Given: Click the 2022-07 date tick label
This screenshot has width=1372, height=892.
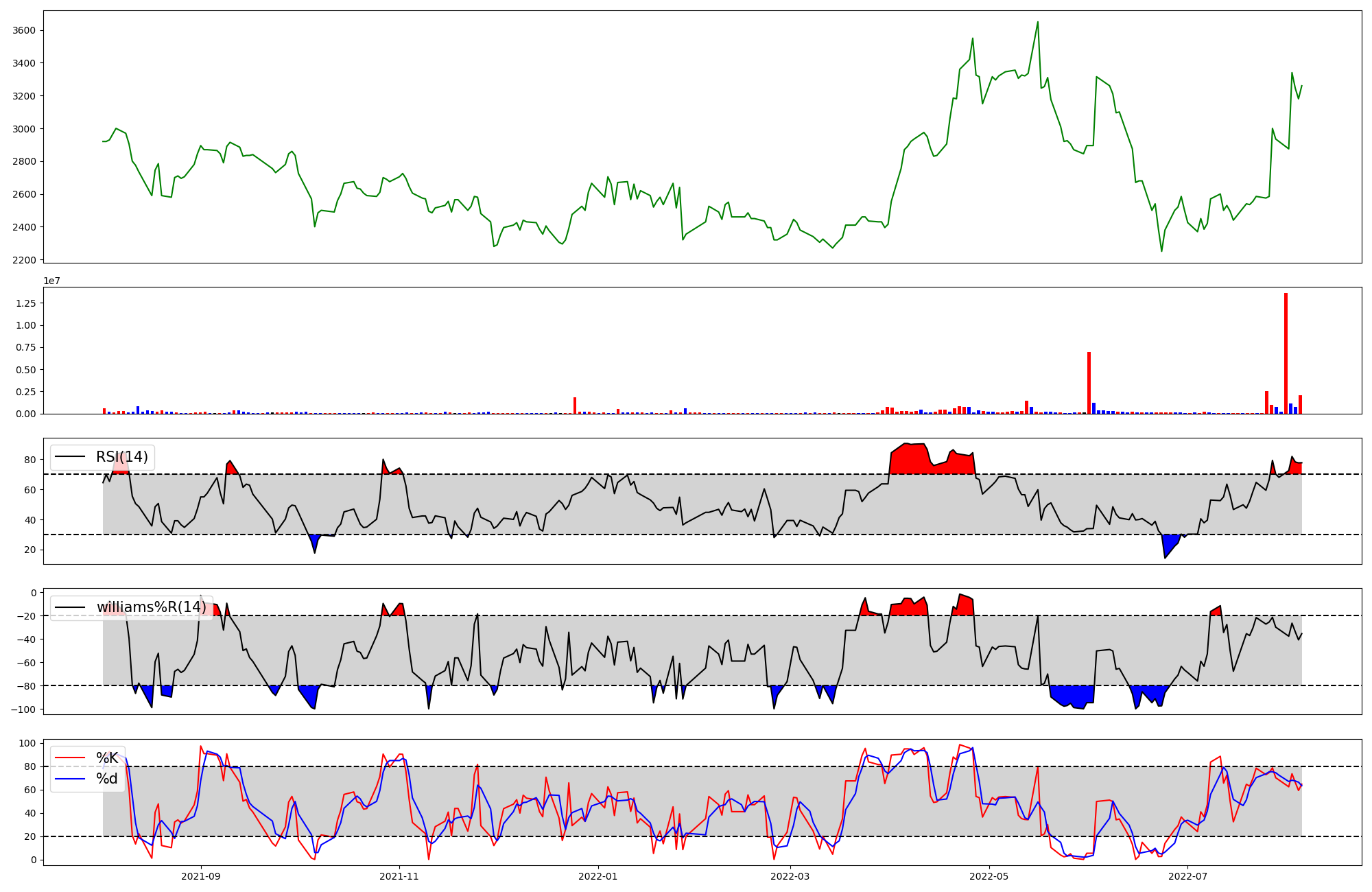Looking at the screenshot, I should 1187,876.
